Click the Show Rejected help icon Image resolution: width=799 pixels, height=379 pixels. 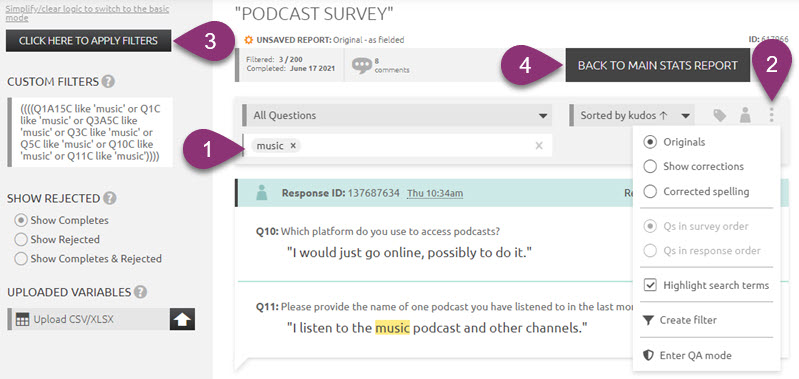(110, 198)
